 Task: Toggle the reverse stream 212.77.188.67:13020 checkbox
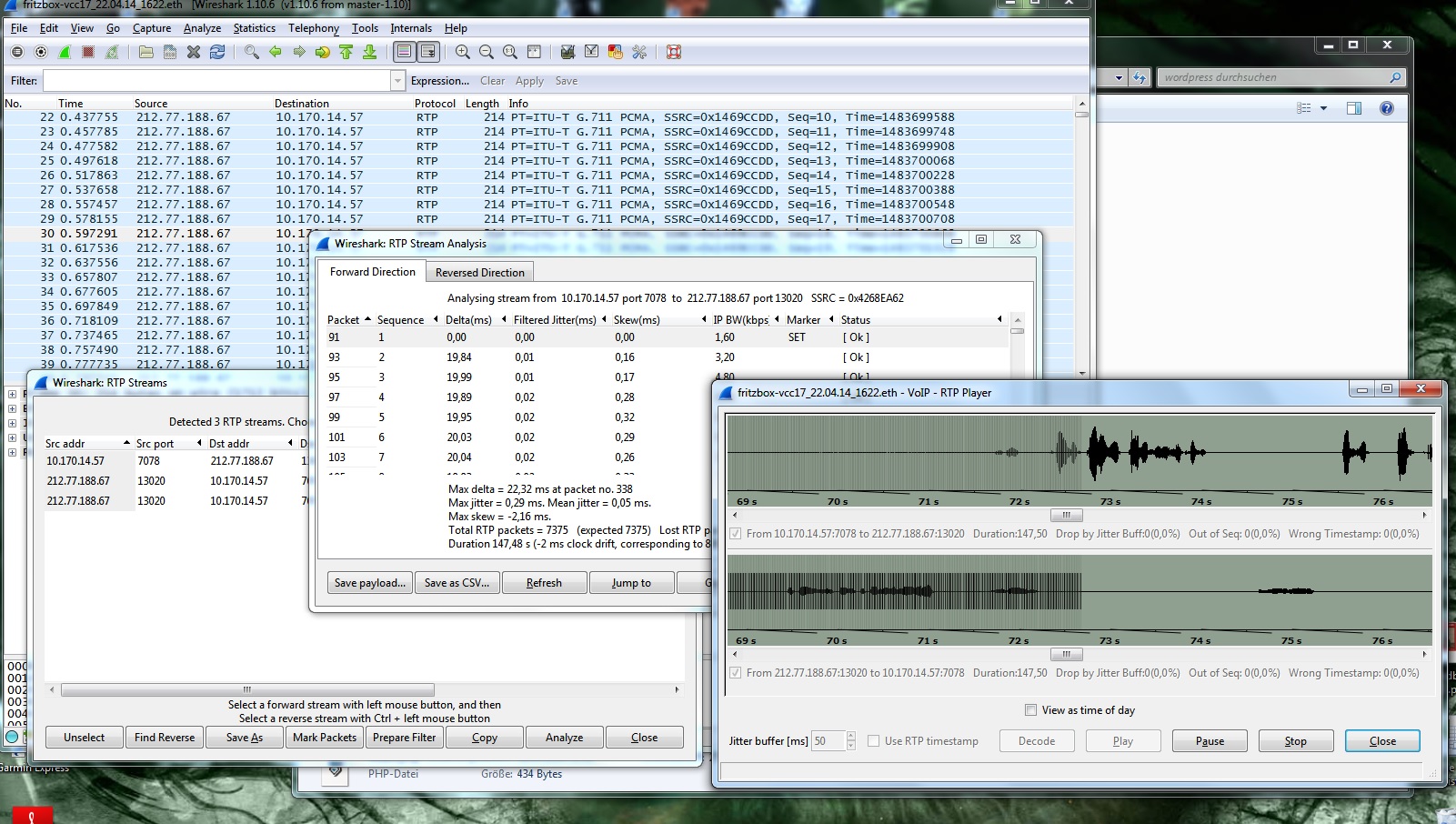click(735, 673)
